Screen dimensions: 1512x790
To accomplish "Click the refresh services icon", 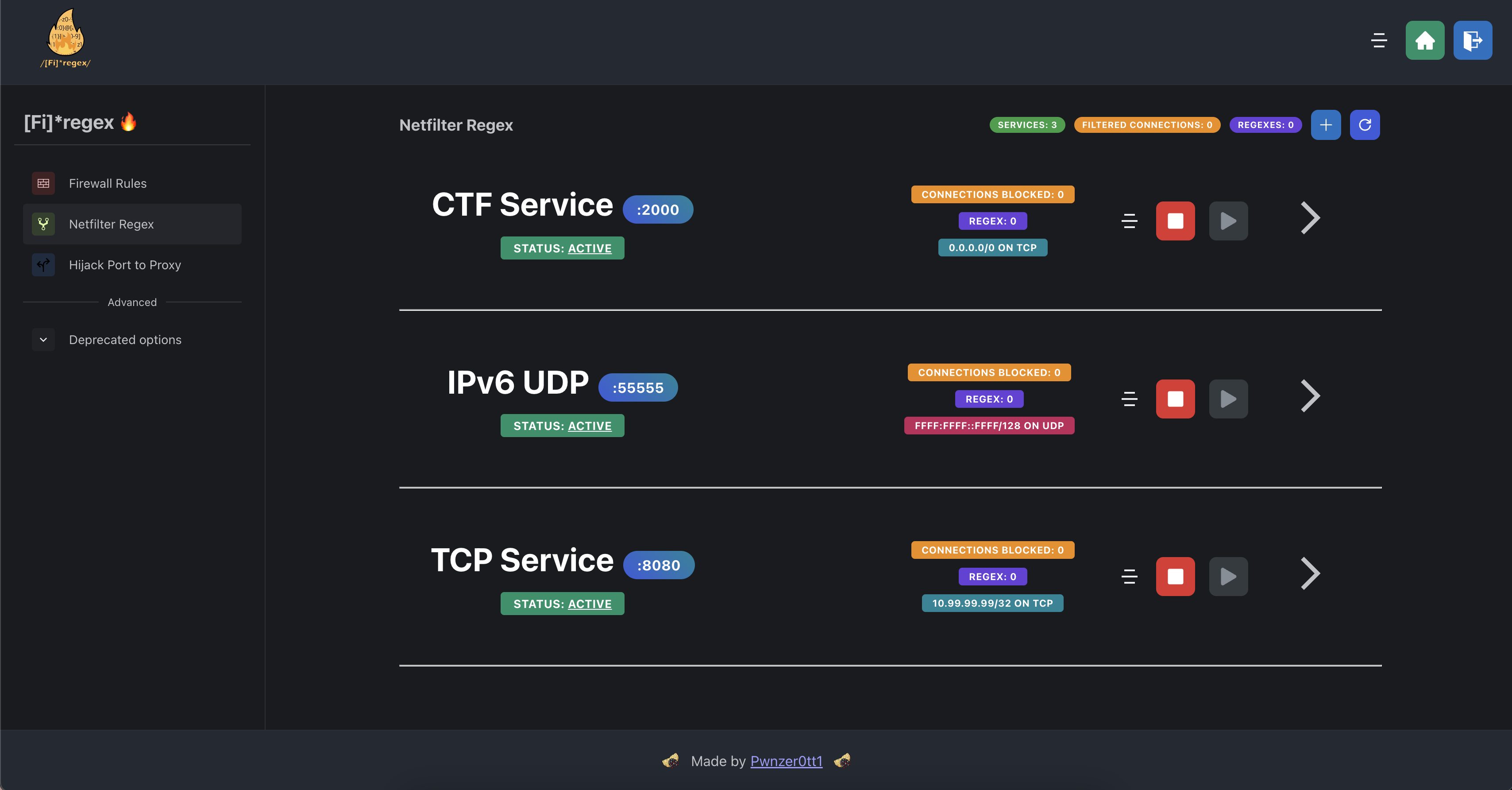I will 1365,124.
